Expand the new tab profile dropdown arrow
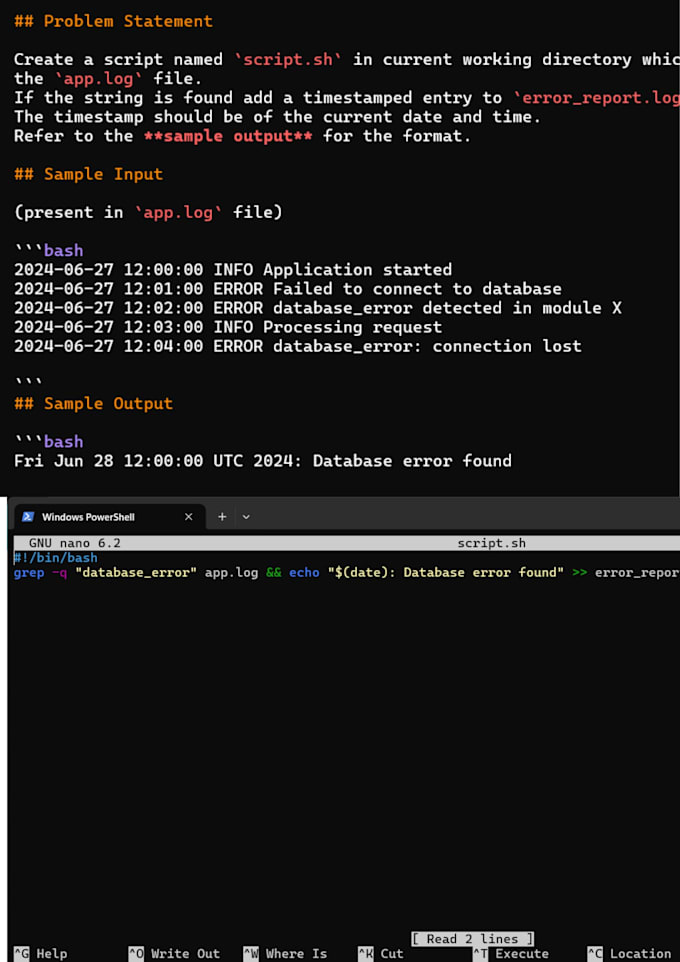This screenshot has width=680, height=962. click(x=246, y=517)
